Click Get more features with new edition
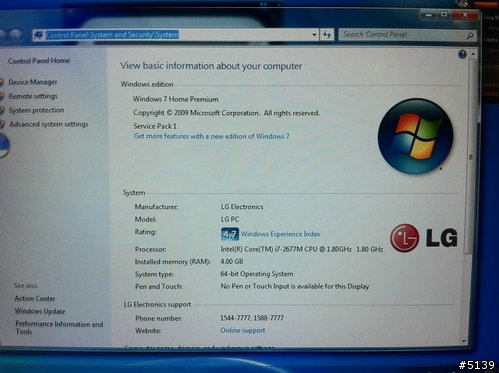499x373 pixels. click(211, 136)
